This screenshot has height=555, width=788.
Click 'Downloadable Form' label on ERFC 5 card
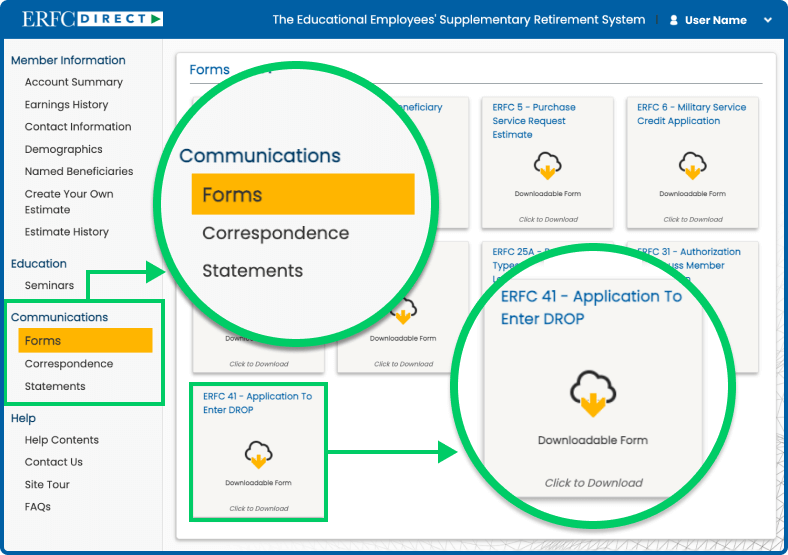[x=547, y=194]
